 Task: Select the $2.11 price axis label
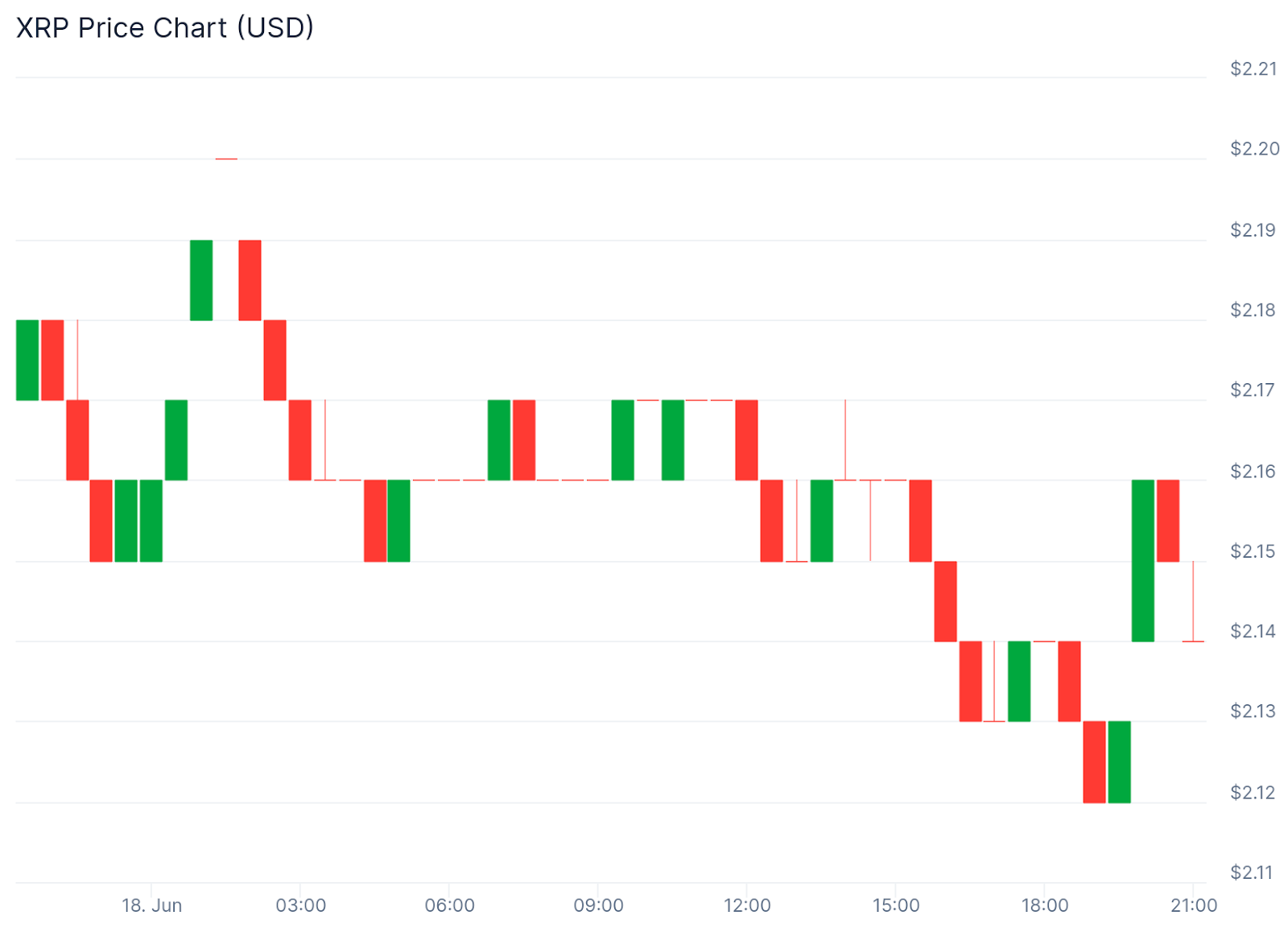point(1252,872)
